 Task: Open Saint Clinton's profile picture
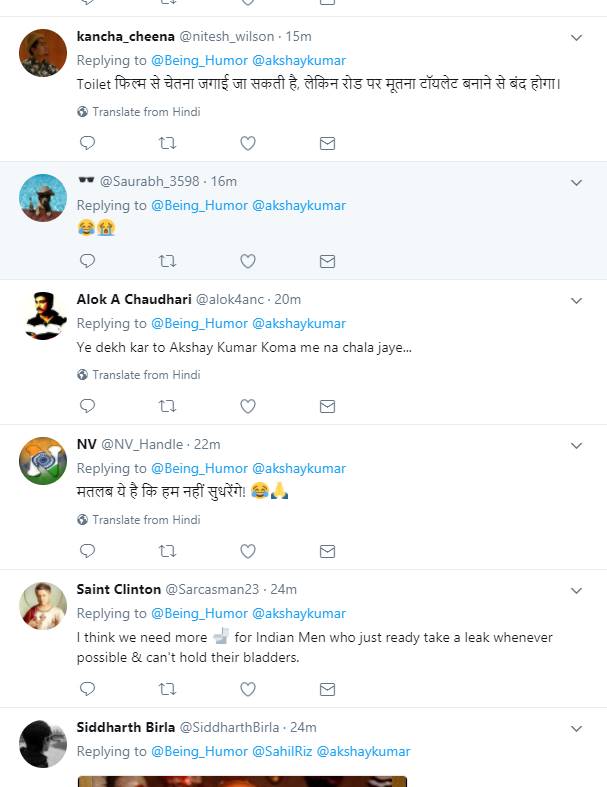point(43,604)
